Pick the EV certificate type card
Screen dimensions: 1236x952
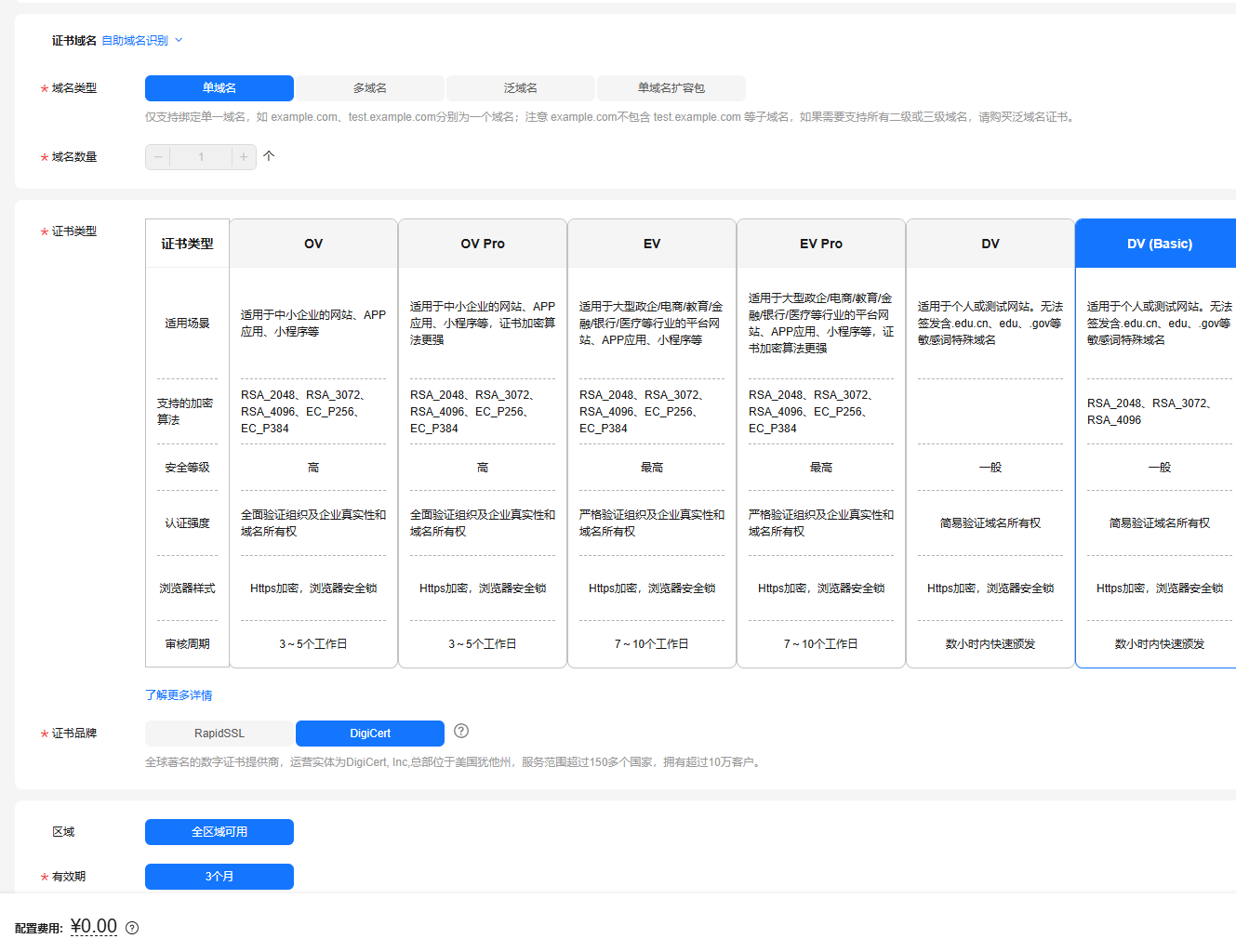click(652, 244)
